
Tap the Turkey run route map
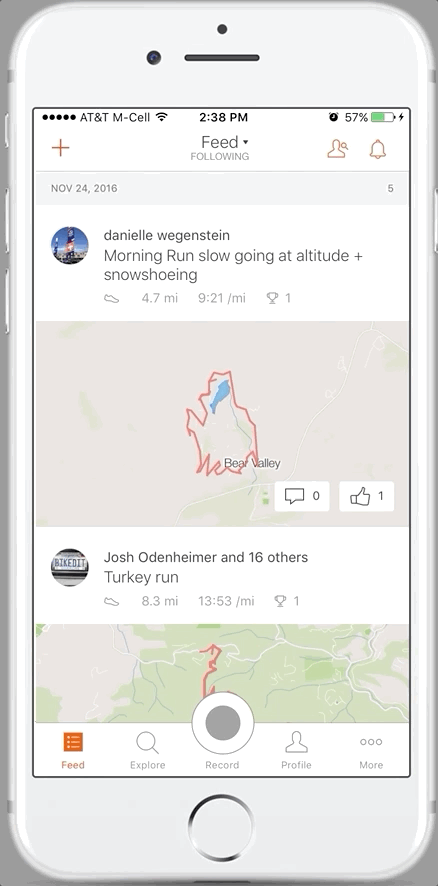tap(222, 673)
